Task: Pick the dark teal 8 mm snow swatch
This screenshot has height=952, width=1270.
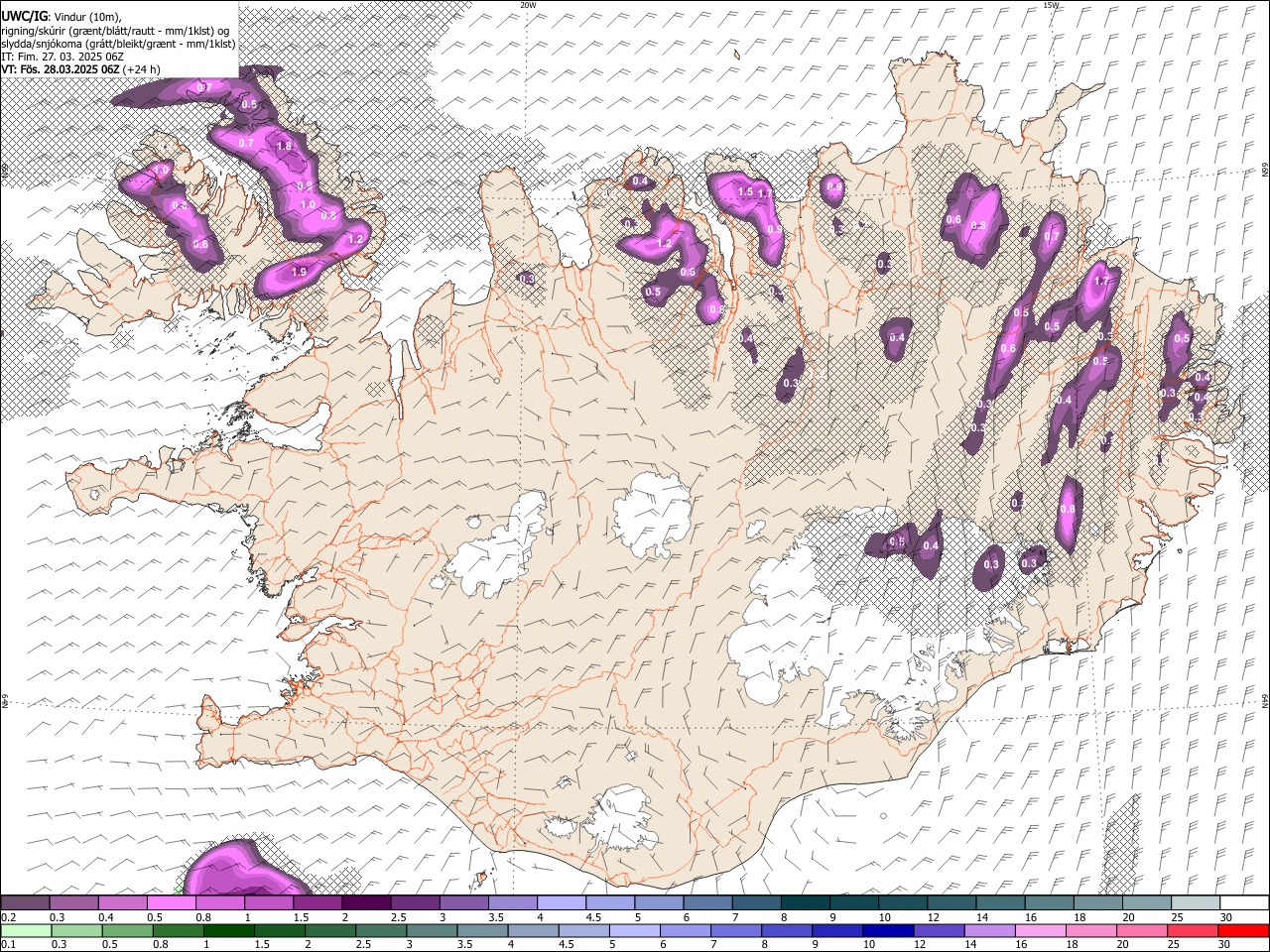Action: tap(806, 902)
